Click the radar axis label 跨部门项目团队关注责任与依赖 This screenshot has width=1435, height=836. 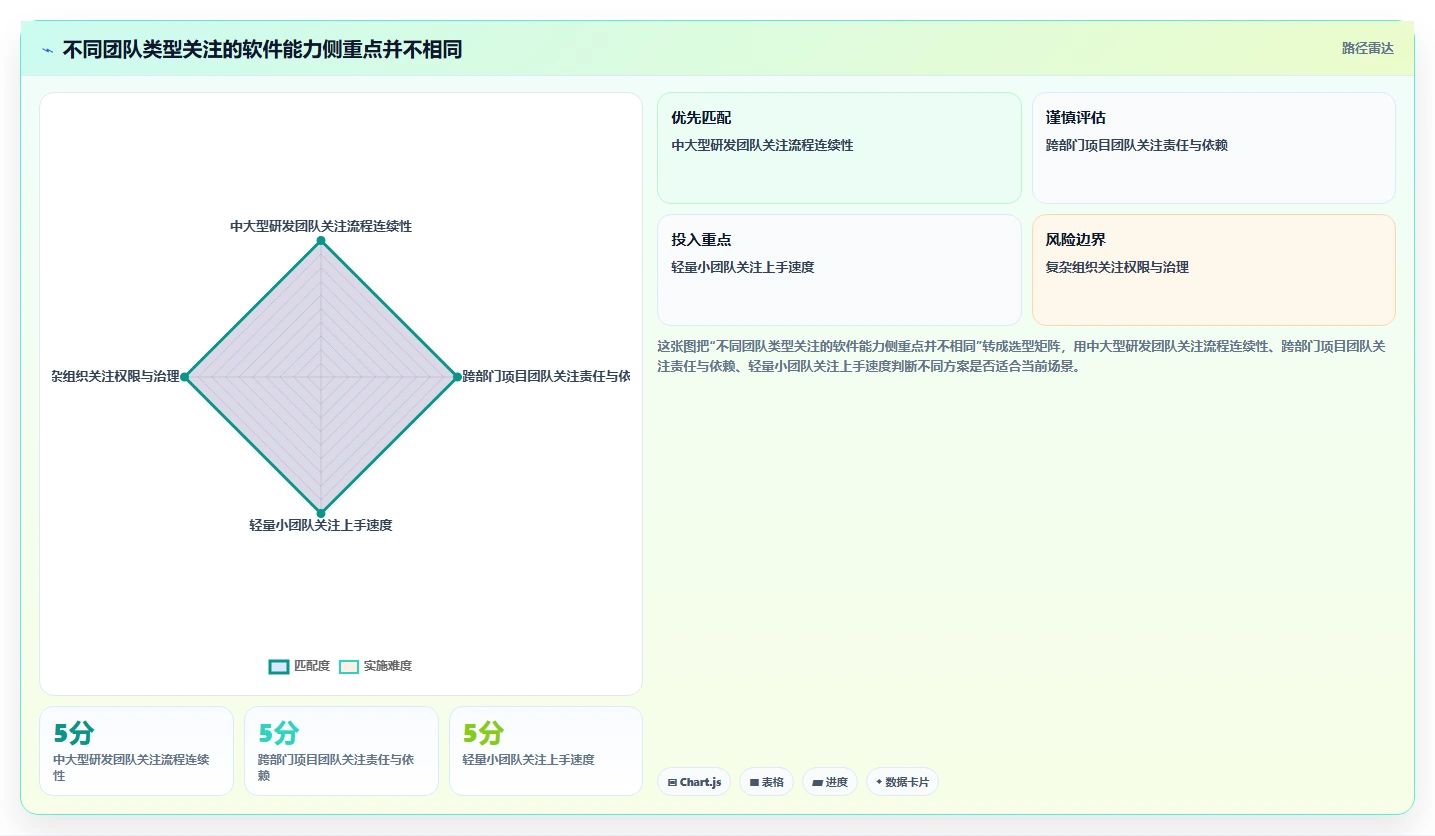(x=546, y=376)
